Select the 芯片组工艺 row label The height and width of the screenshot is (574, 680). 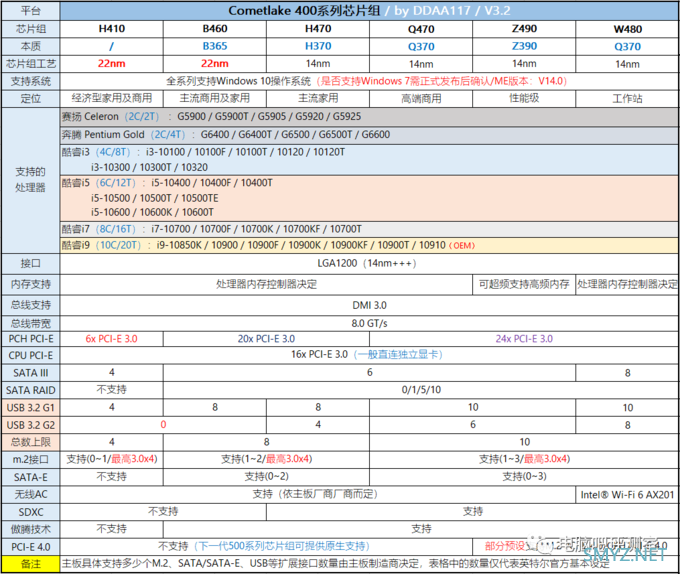coord(30,64)
